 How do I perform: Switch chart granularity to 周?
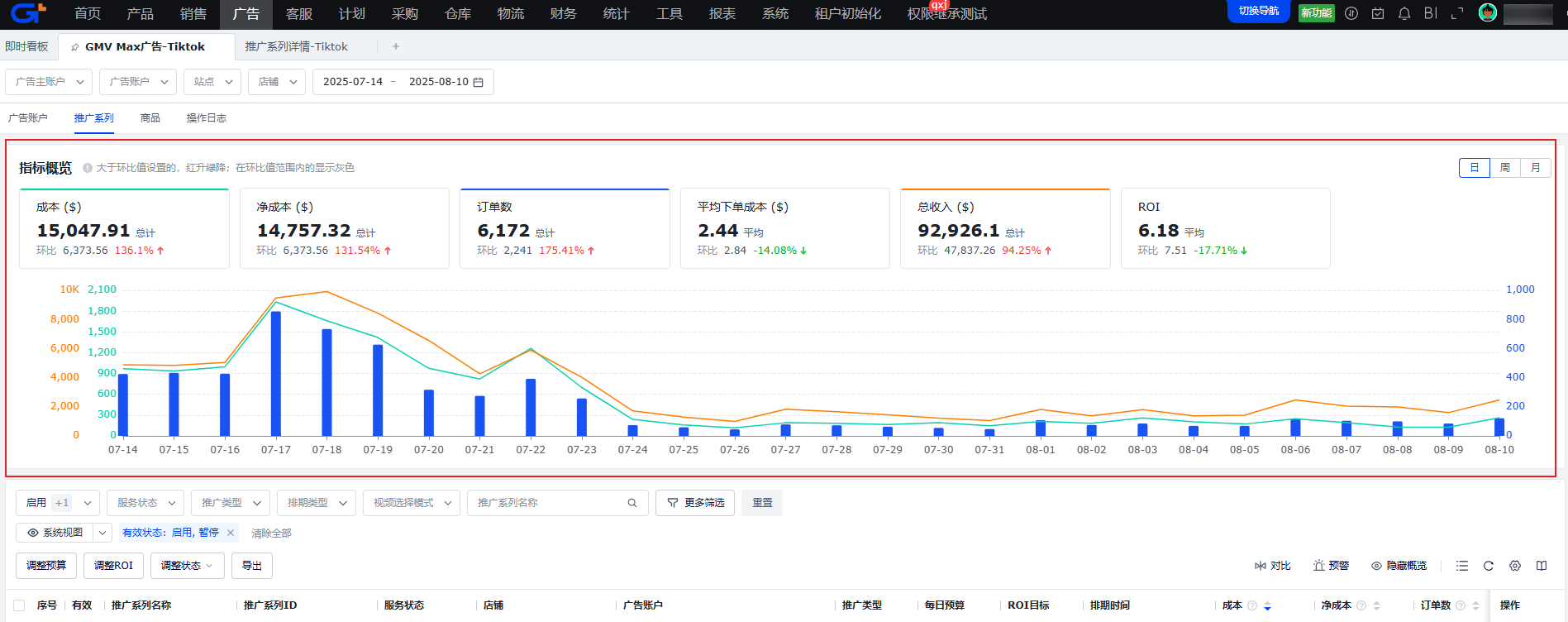[x=1505, y=168]
